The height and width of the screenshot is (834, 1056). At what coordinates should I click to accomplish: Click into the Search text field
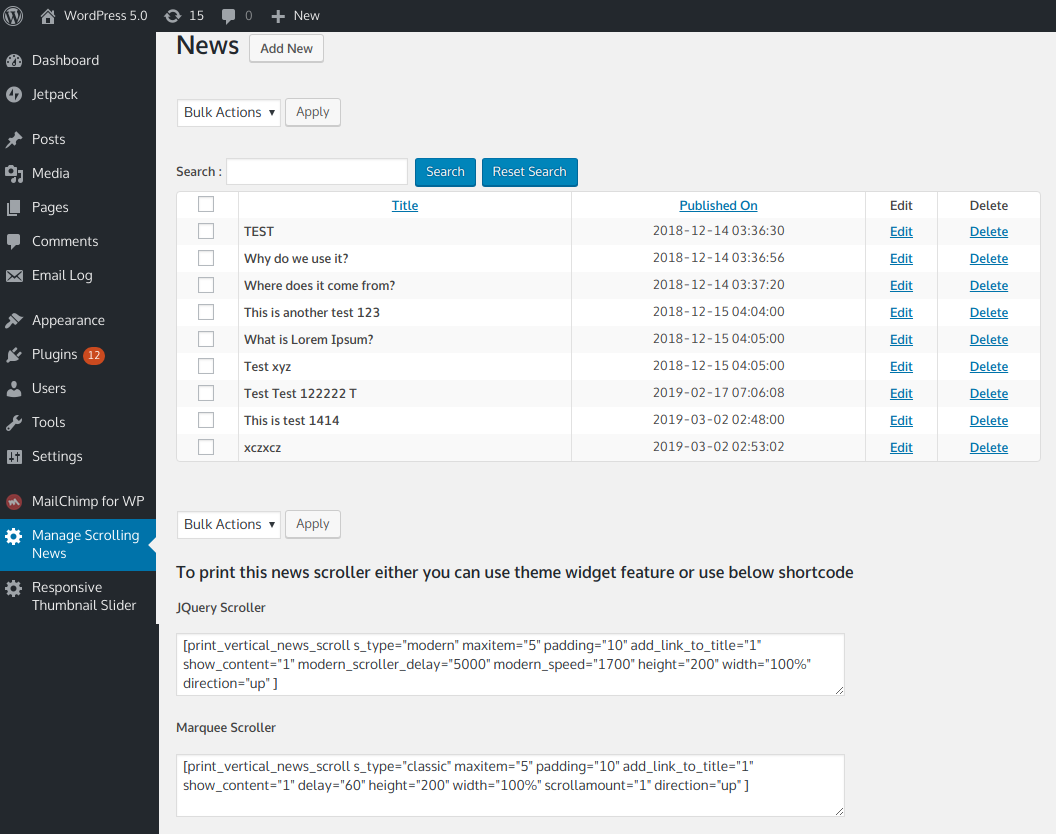[317, 172]
